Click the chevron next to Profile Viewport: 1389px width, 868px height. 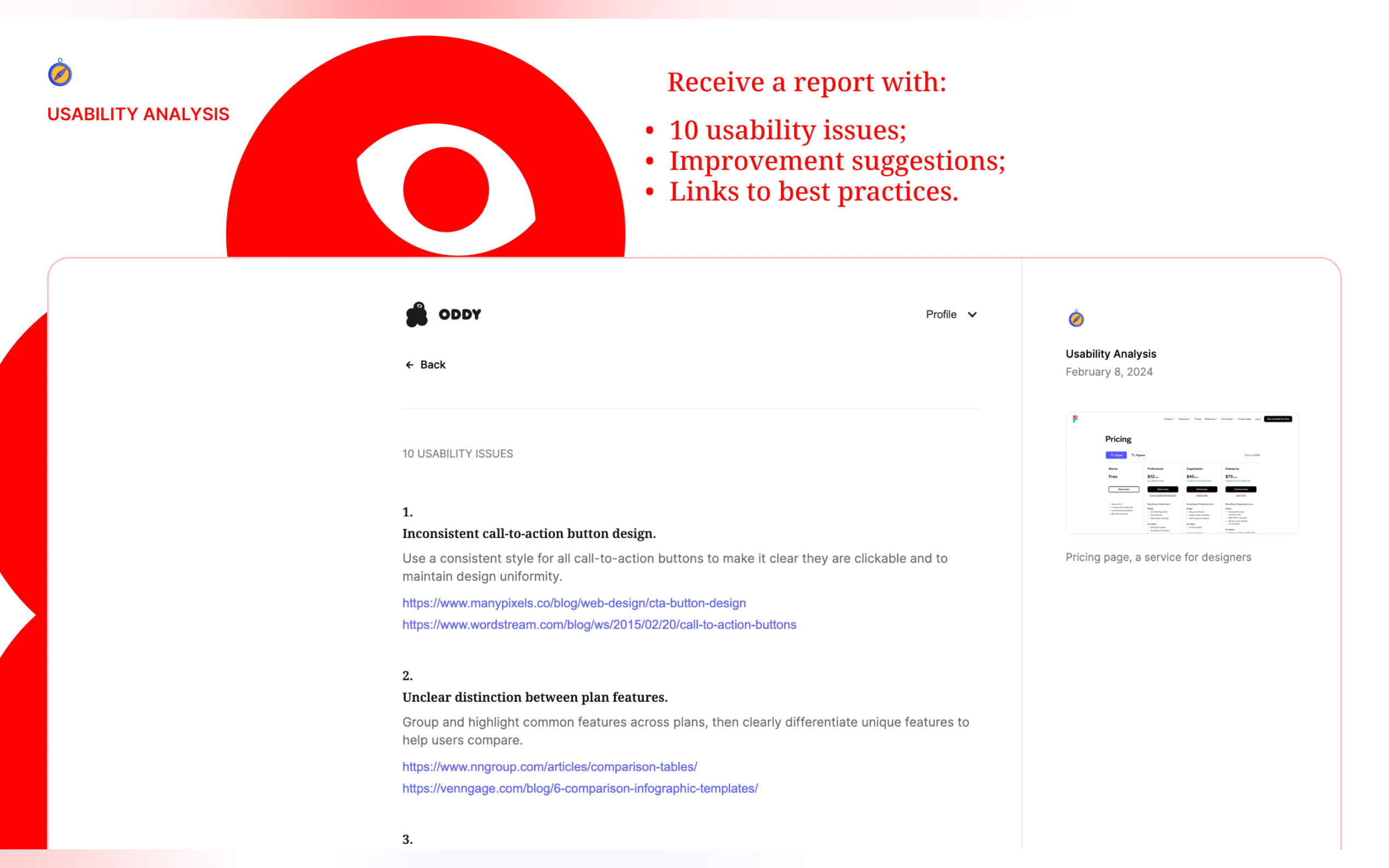tap(972, 315)
